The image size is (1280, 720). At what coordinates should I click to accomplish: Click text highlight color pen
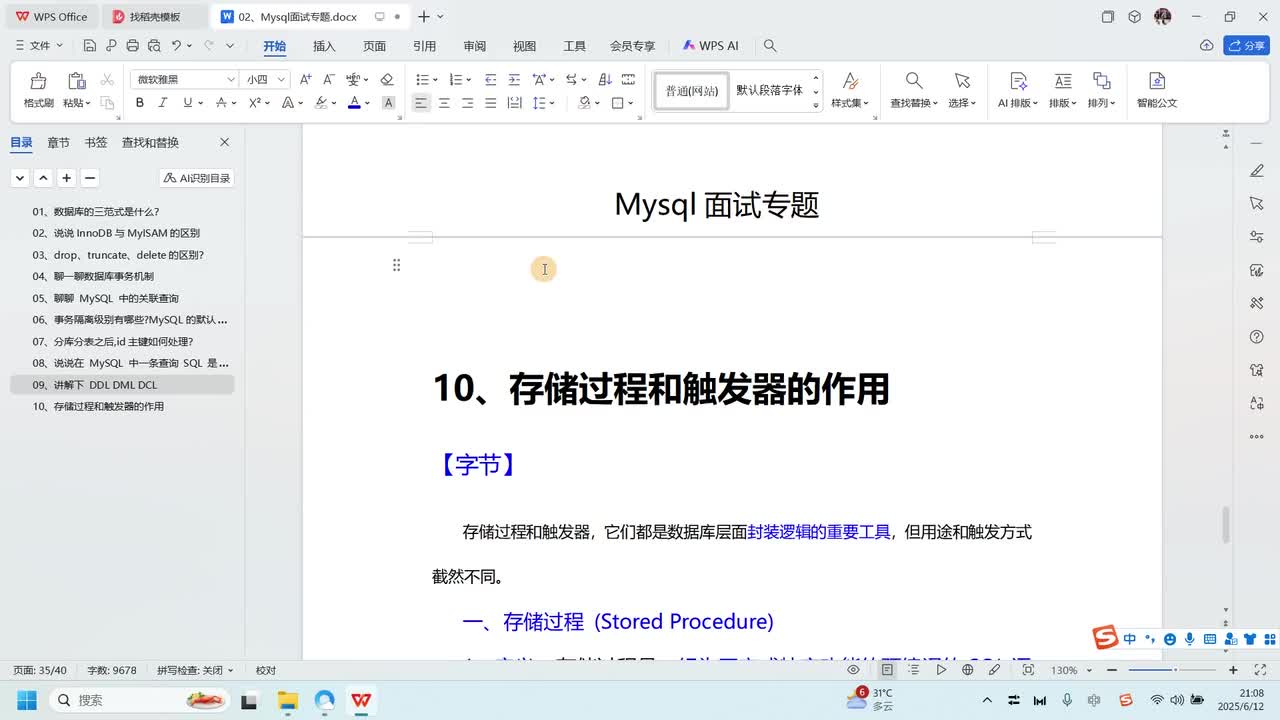click(x=321, y=103)
